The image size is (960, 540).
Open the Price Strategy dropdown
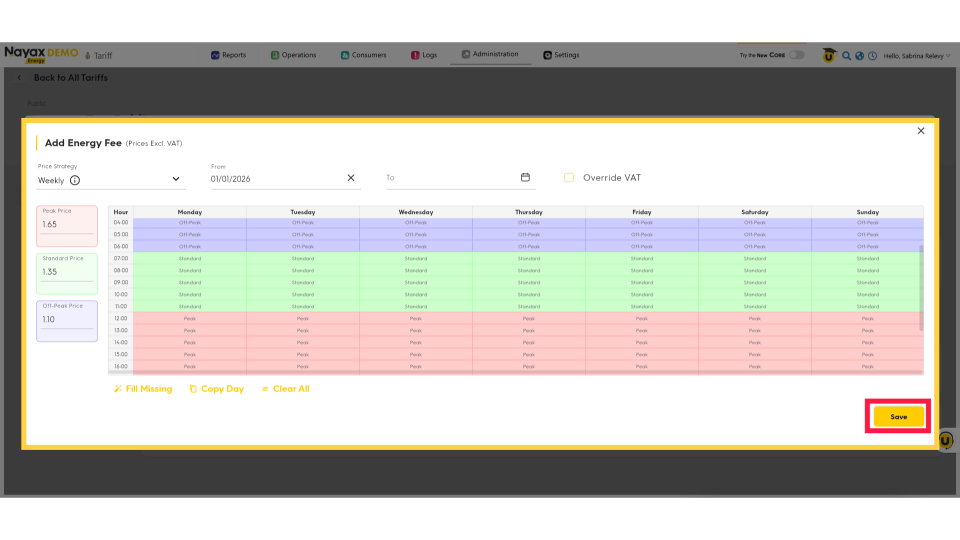tap(176, 179)
